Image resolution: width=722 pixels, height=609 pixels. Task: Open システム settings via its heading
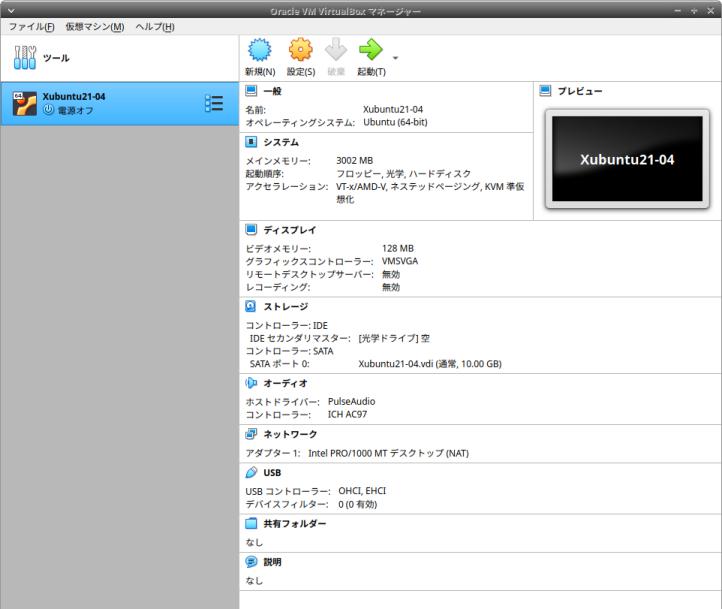click(x=281, y=142)
